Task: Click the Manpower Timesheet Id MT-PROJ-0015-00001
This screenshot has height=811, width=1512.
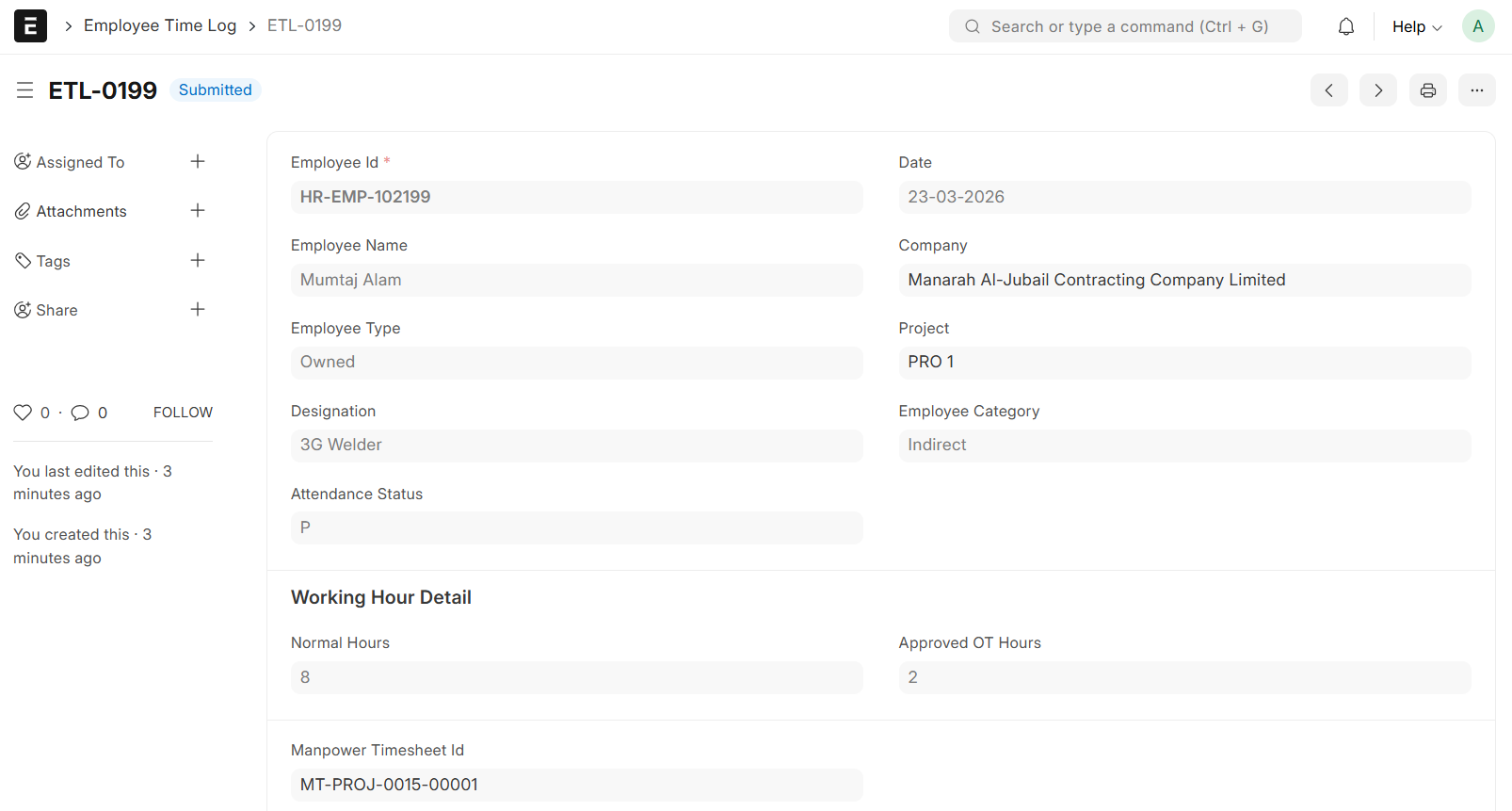Action: point(576,785)
